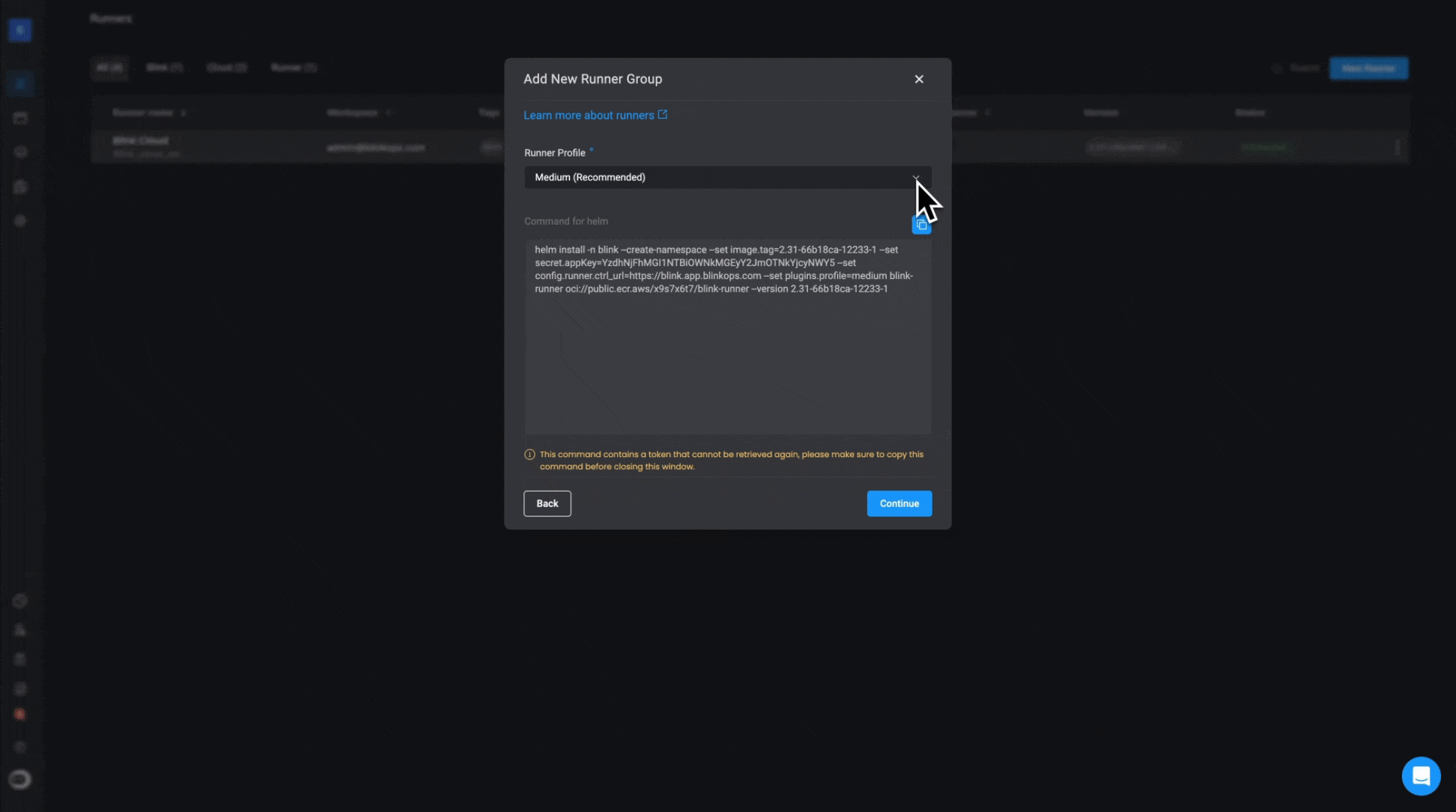
Task: Copy the helm command with copy icon
Action: tap(921, 225)
